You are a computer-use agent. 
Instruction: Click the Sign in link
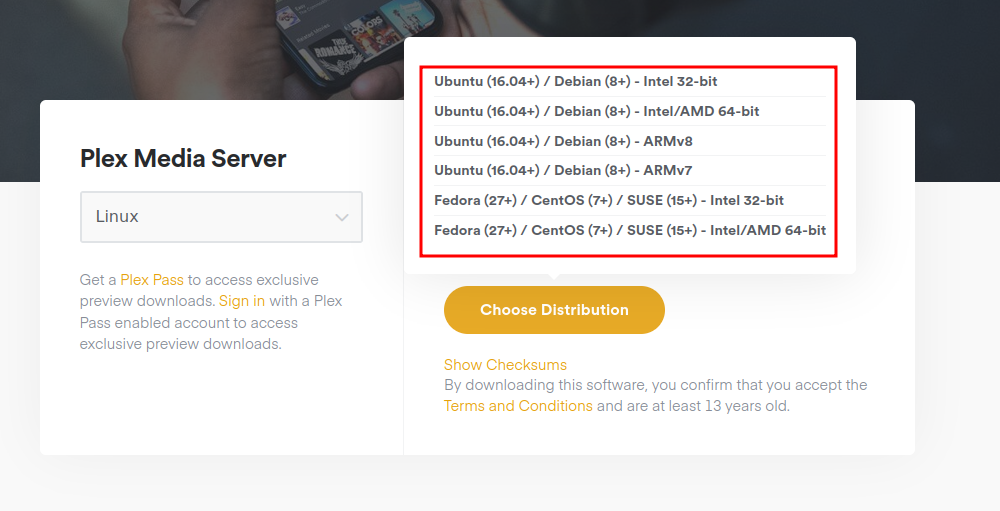242,301
